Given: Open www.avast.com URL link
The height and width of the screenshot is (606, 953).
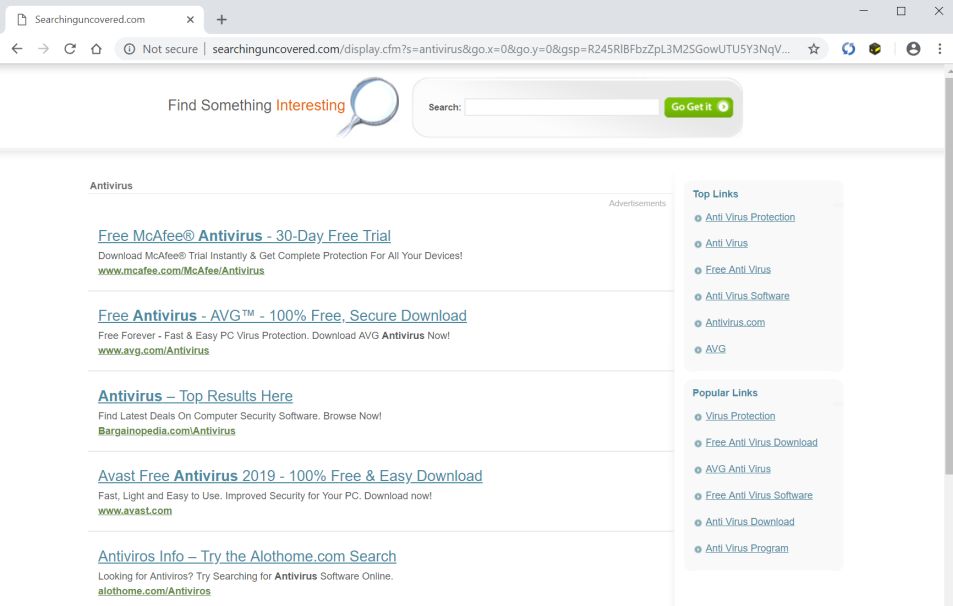Looking at the screenshot, I should pyautogui.click(x=135, y=511).
